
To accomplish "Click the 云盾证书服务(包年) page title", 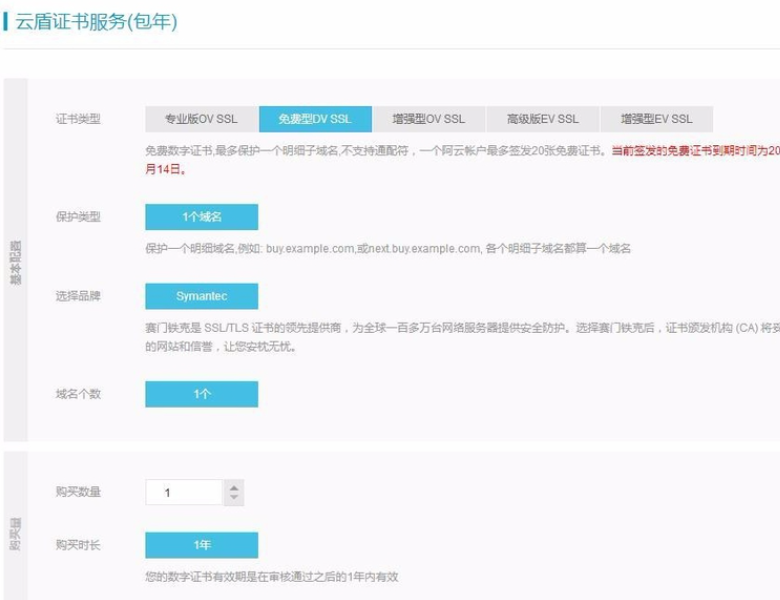I will click(96, 22).
